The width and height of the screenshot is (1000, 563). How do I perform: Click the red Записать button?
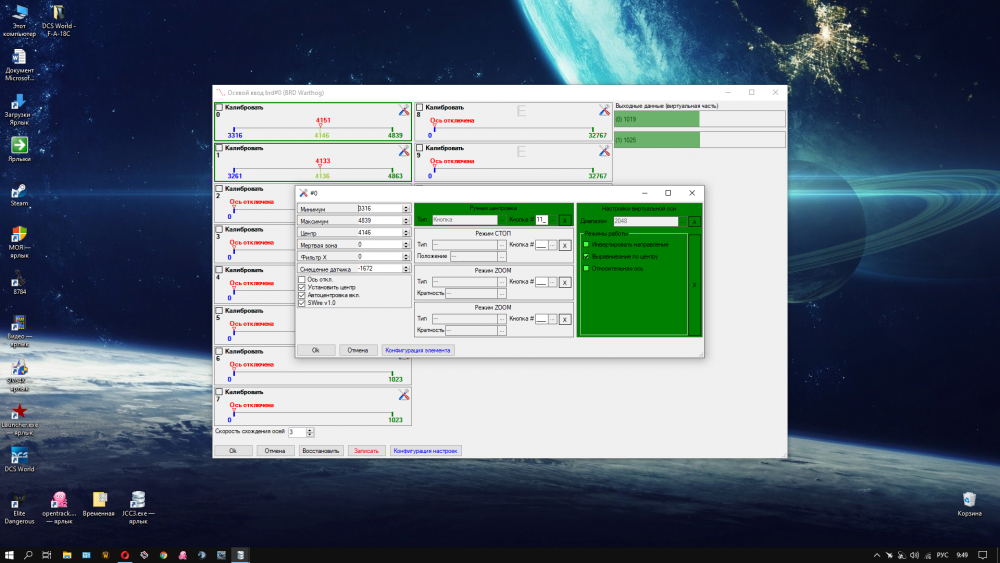(366, 451)
